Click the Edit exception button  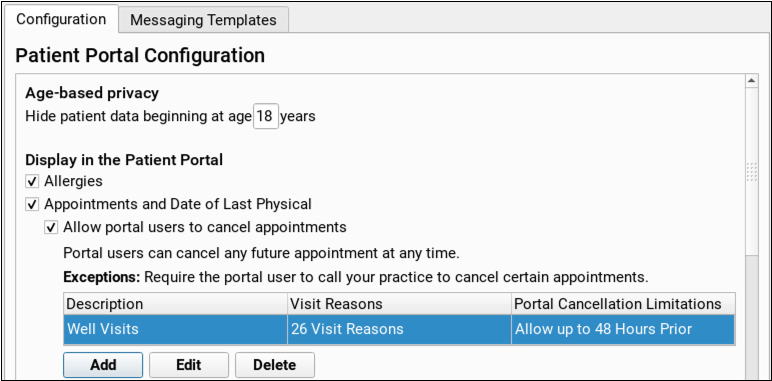189,365
